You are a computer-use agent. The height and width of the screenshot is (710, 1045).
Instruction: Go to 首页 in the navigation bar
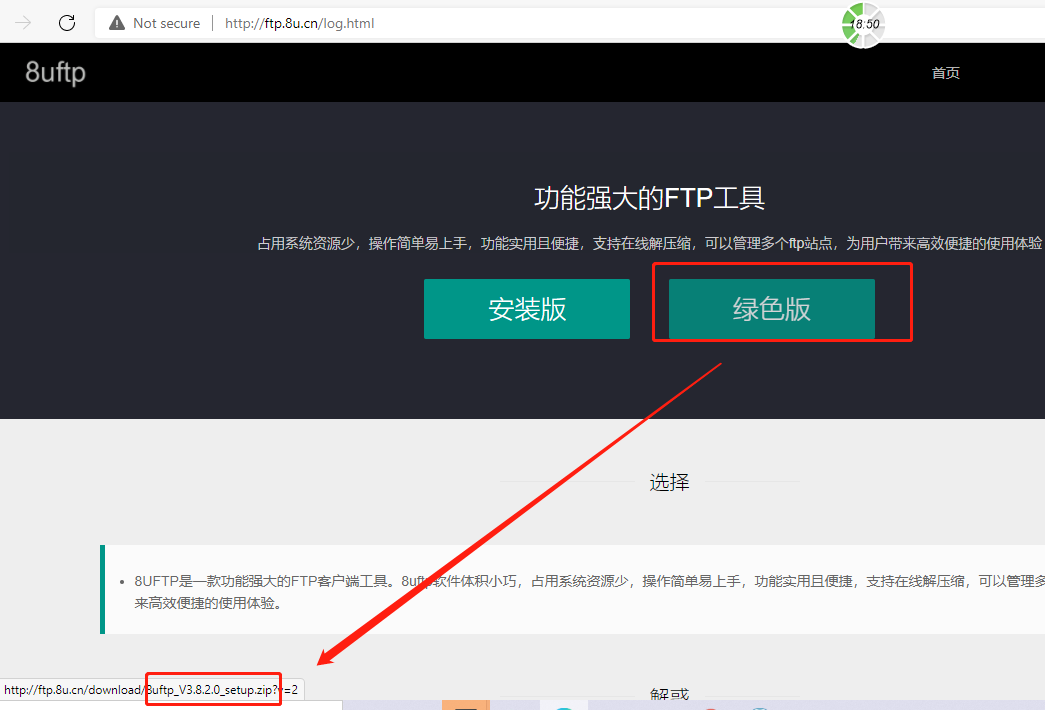tap(945, 73)
